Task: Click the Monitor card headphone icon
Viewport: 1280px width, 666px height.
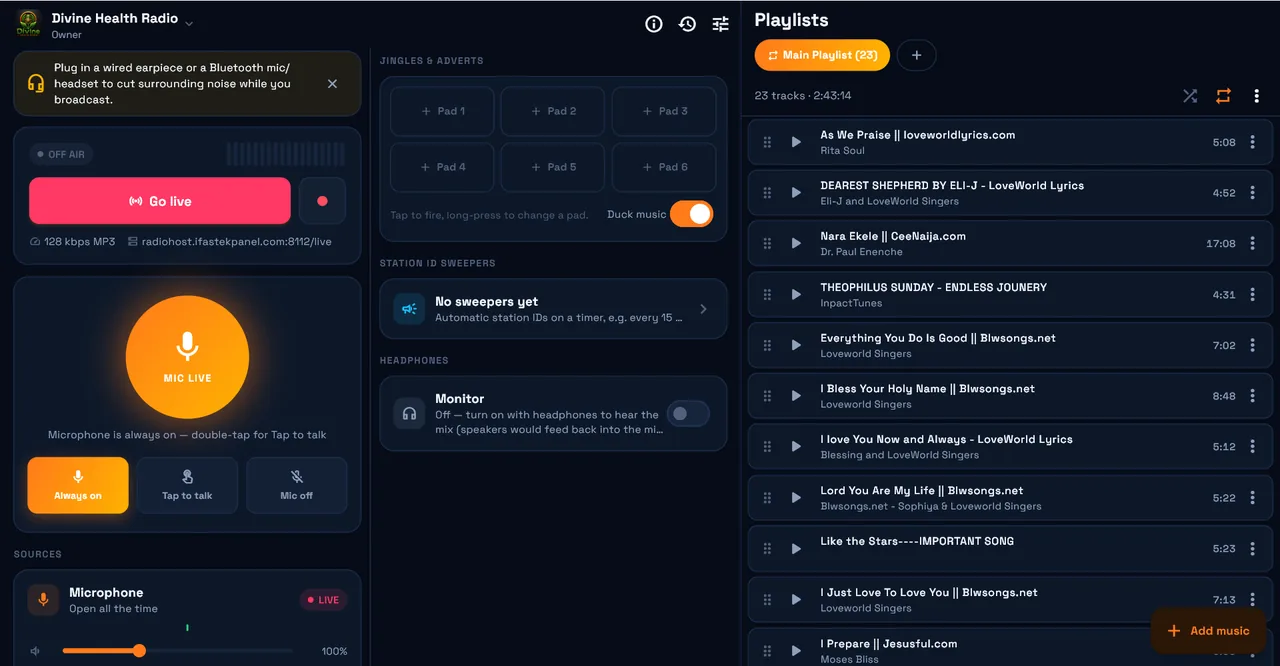Action: (409, 413)
